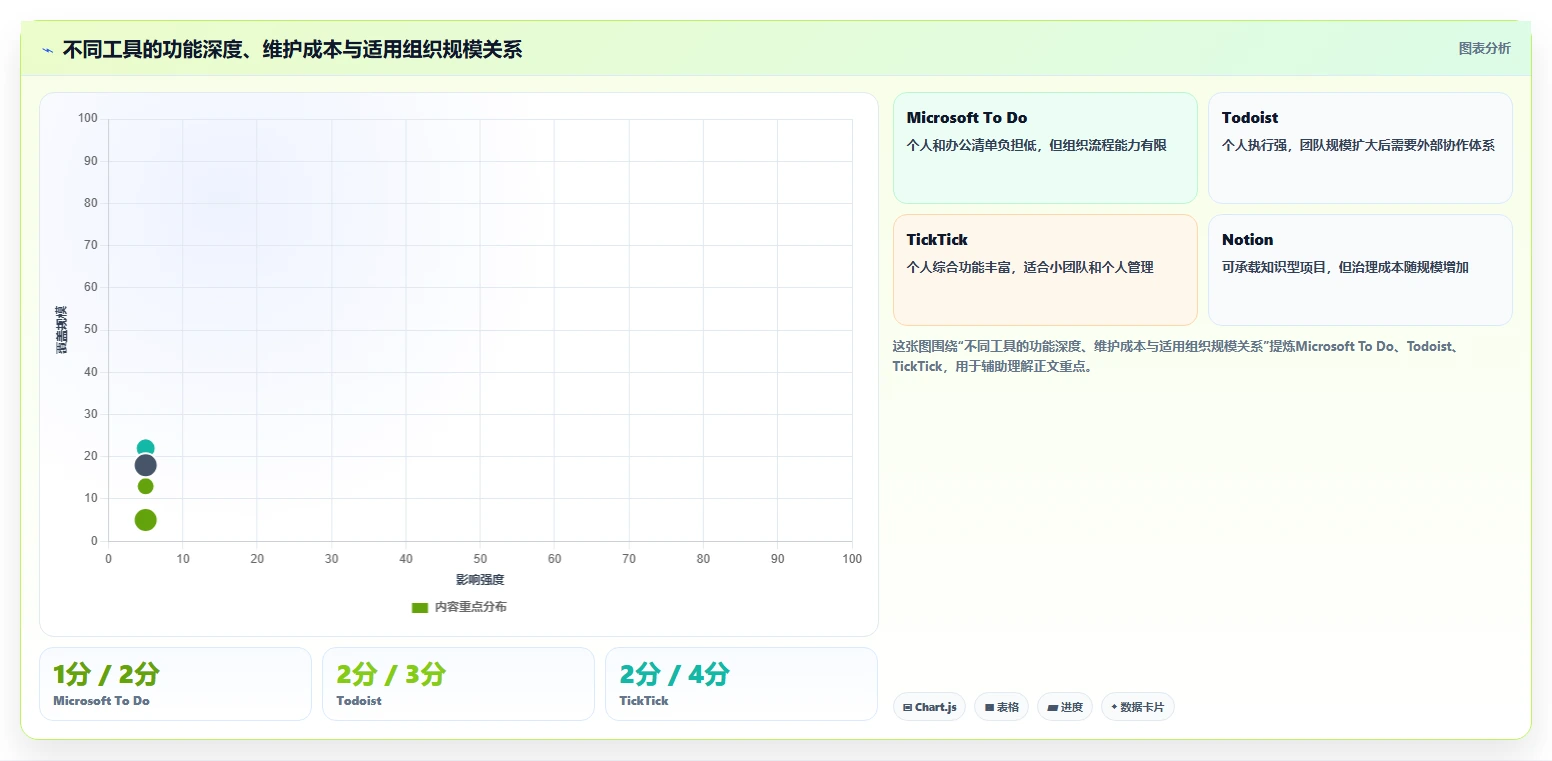This screenshot has width=1552, height=761.
Task: Toggle the 内容重点分布 legend entry
Action: pyautogui.click(x=459, y=607)
